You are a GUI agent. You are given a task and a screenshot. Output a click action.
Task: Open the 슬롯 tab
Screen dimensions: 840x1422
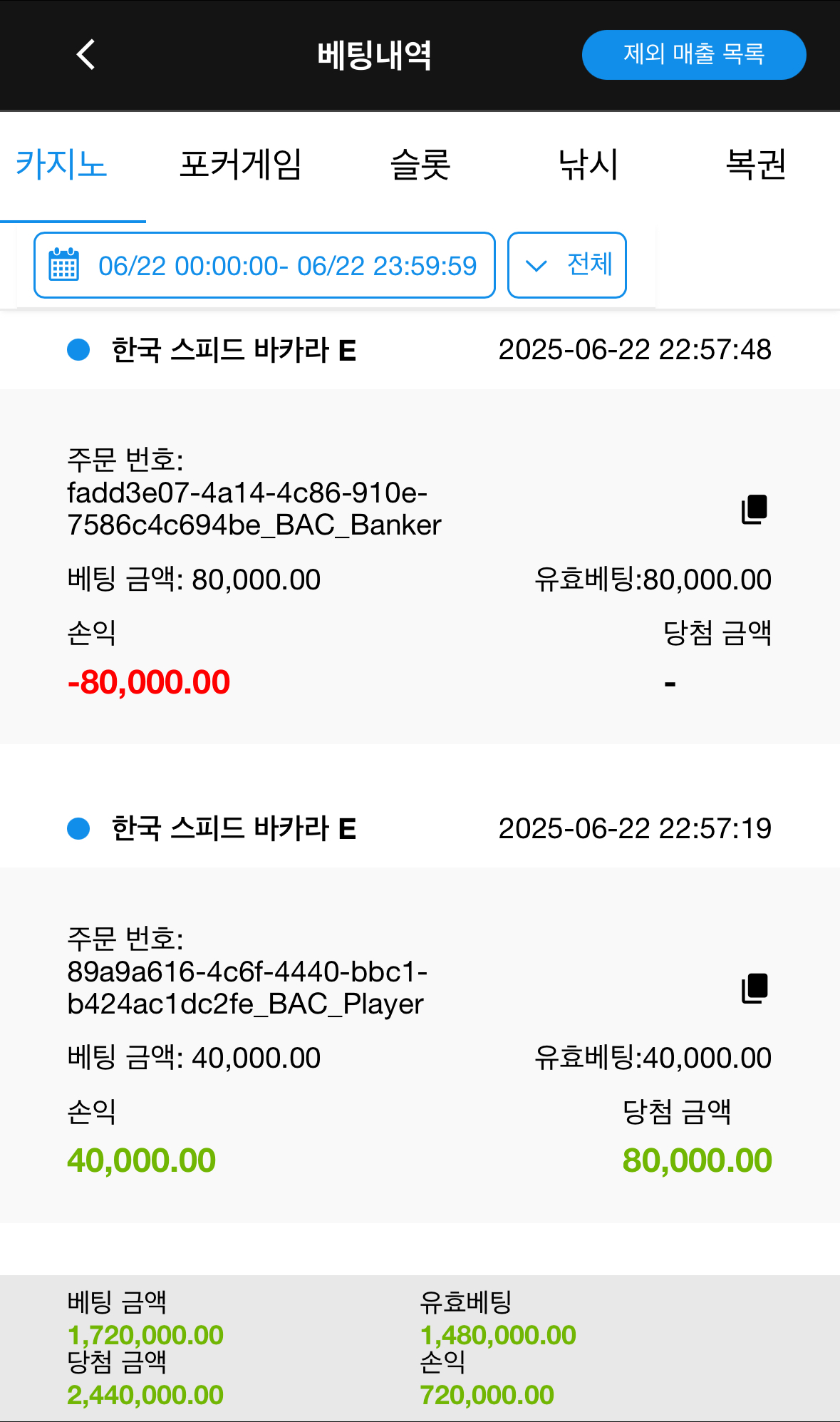click(420, 165)
